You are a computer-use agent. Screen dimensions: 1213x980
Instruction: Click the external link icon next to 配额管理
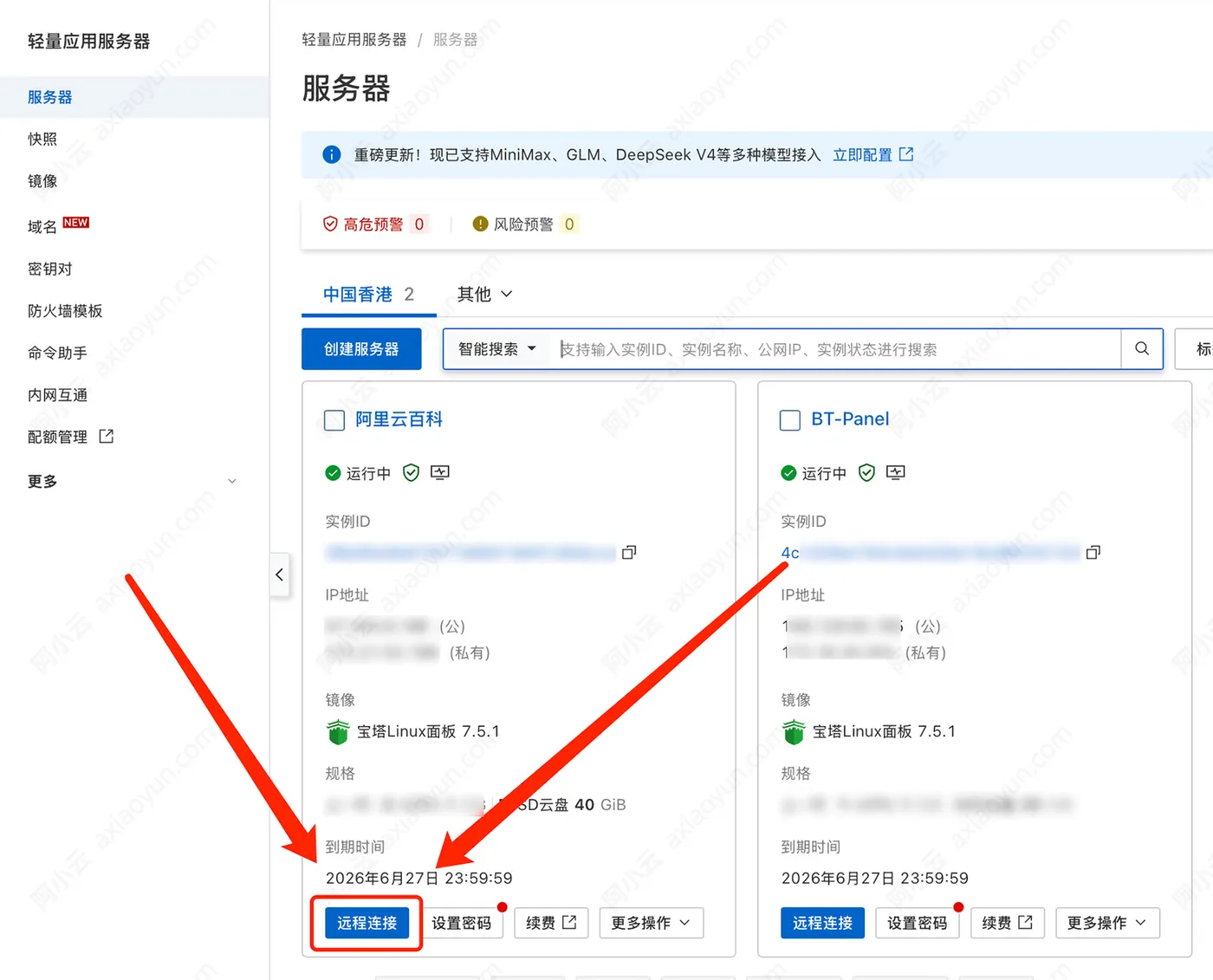tap(107, 436)
